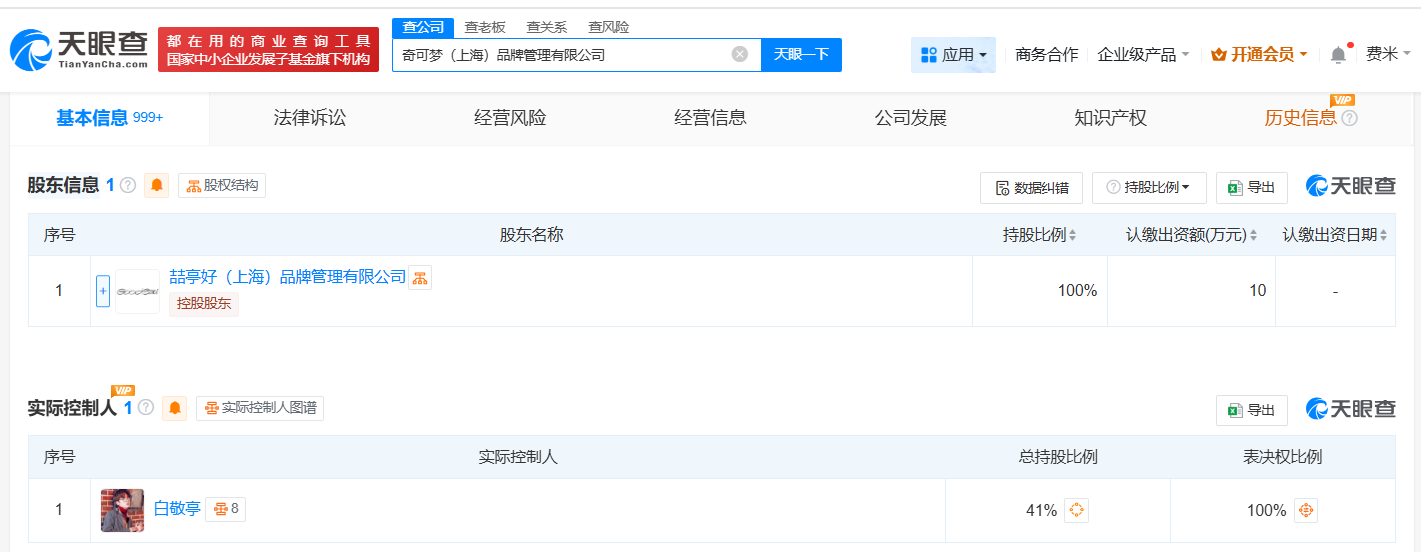Click the equity path icon next to 41%
This screenshot has width=1421, height=552.
1076,510
